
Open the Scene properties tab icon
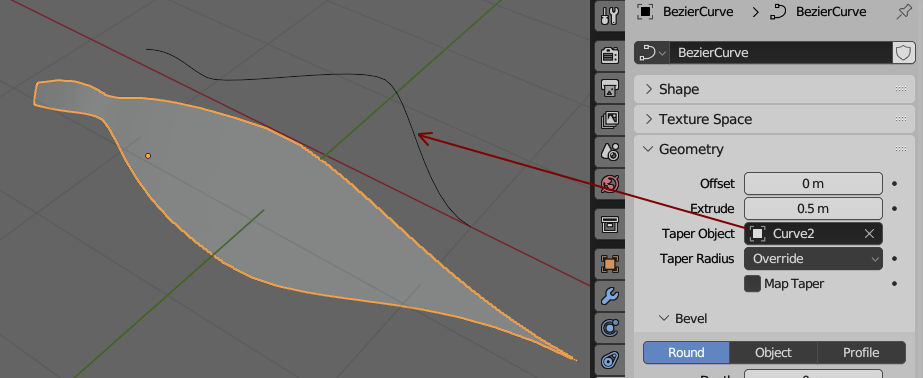(x=609, y=151)
